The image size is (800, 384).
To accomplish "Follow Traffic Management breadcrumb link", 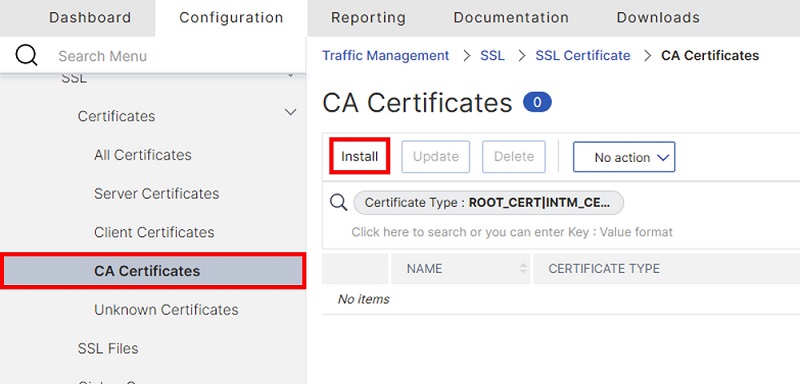I will pyautogui.click(x=386, y=56).
